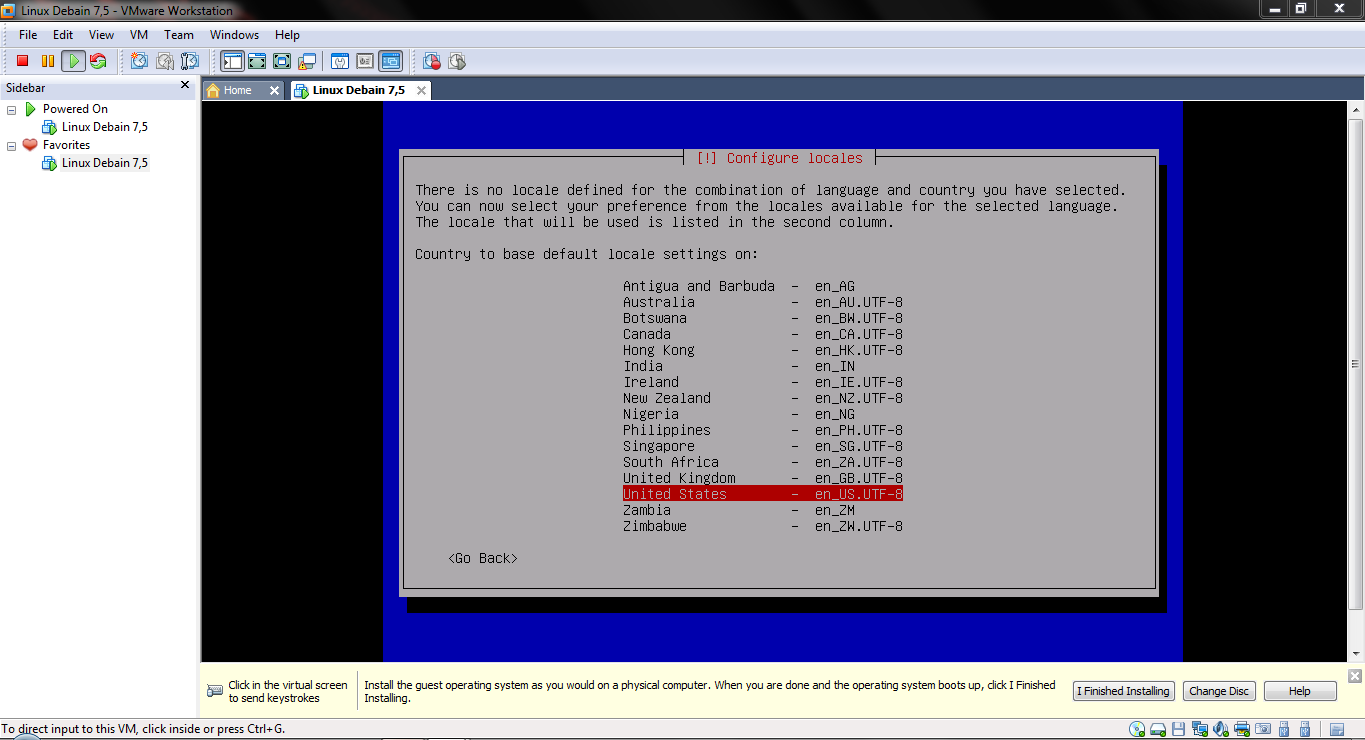Collapse the Powered On tree group
Viewport: 1365px width, 740px height.
[x=12, y=109]
